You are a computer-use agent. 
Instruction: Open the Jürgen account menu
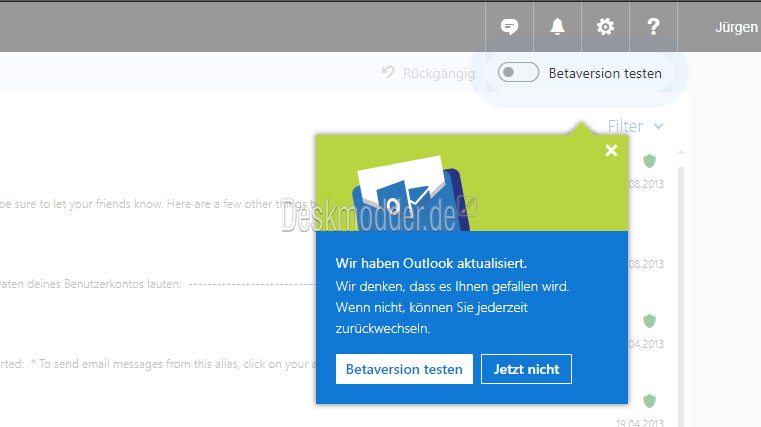click(736, 27)
